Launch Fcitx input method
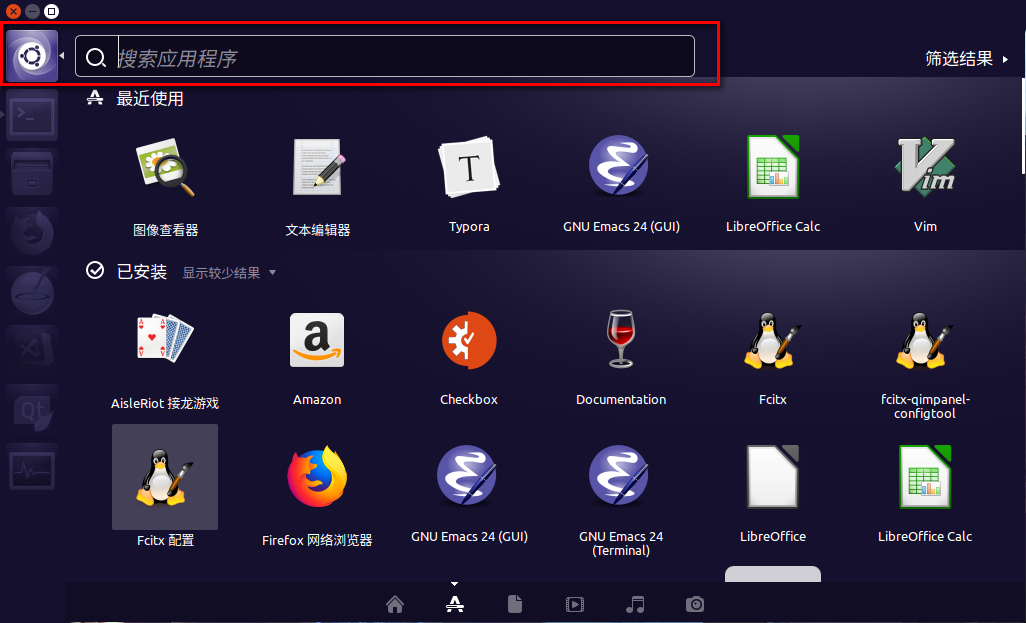This screenshot has height=623, width=1026. click(x=773, y=340)
